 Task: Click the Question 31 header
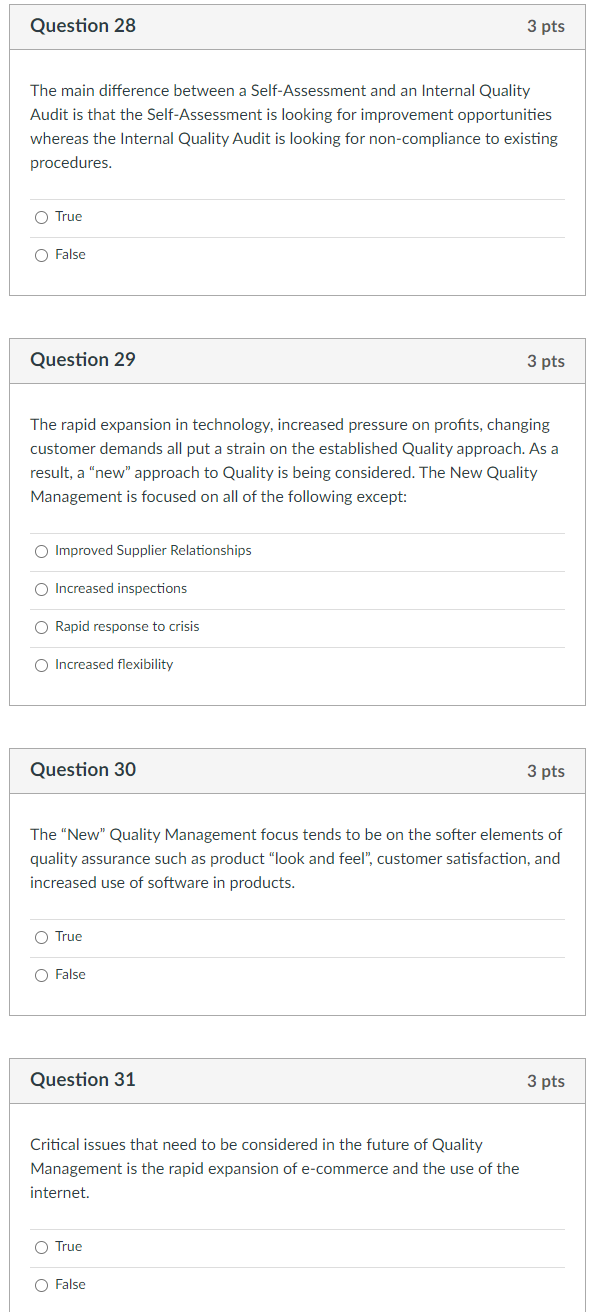(83, 1080)
